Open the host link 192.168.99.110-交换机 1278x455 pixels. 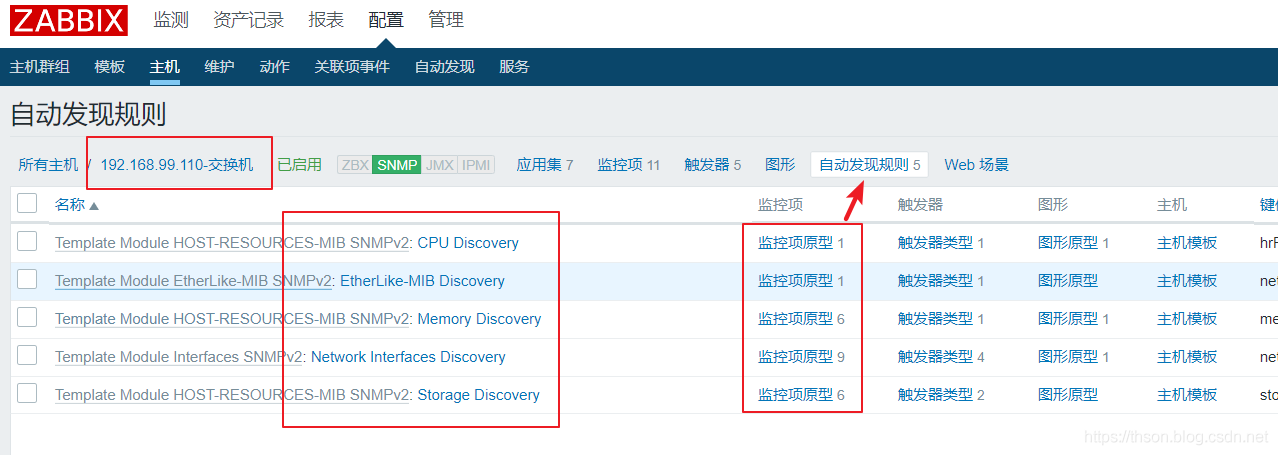click(177, 165)
